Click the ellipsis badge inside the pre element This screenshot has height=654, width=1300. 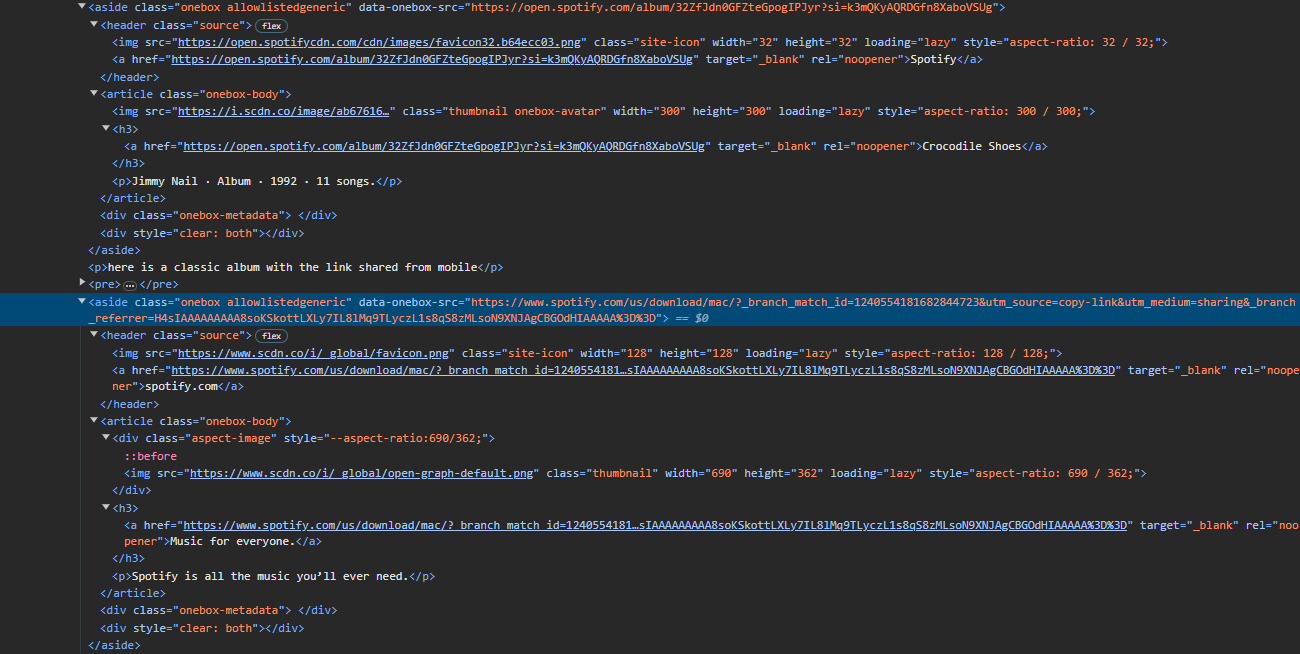point(129,285)
